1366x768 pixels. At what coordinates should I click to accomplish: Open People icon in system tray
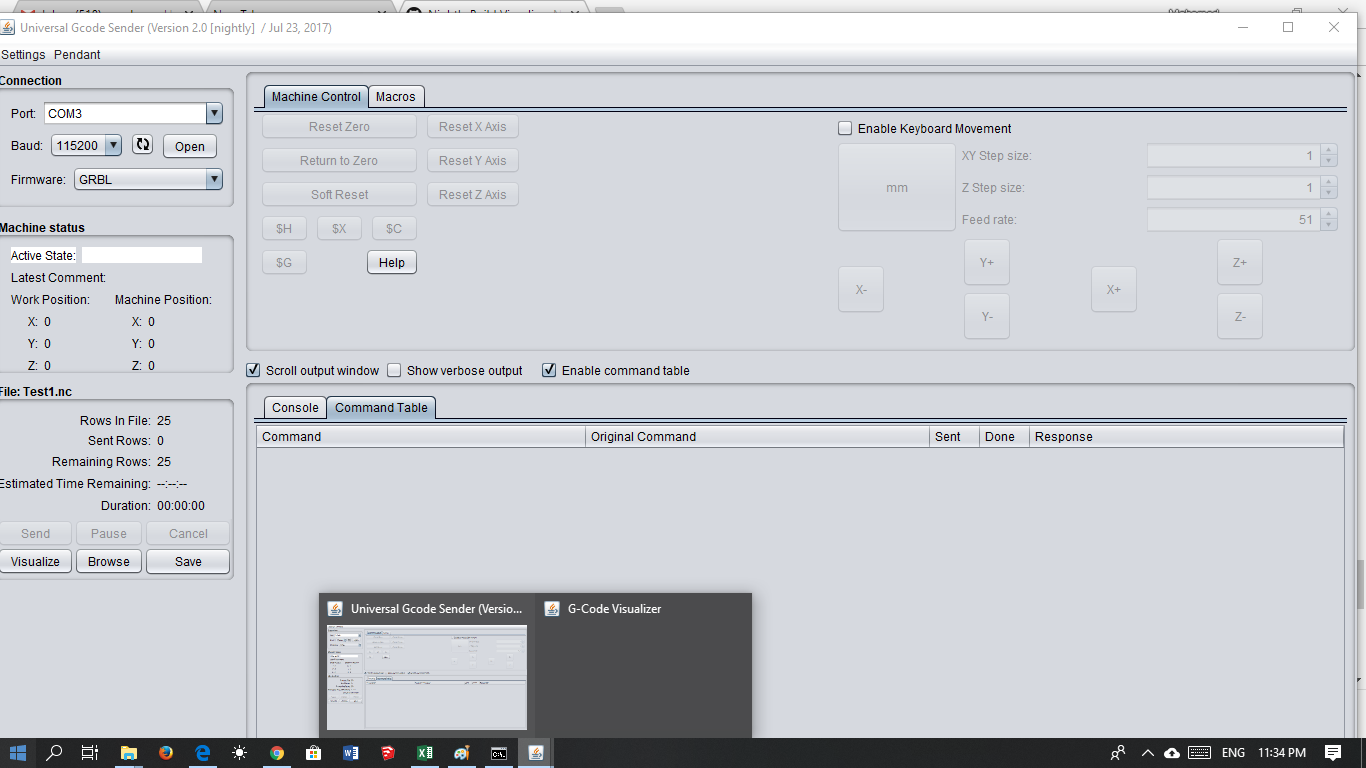point(1118,753)
